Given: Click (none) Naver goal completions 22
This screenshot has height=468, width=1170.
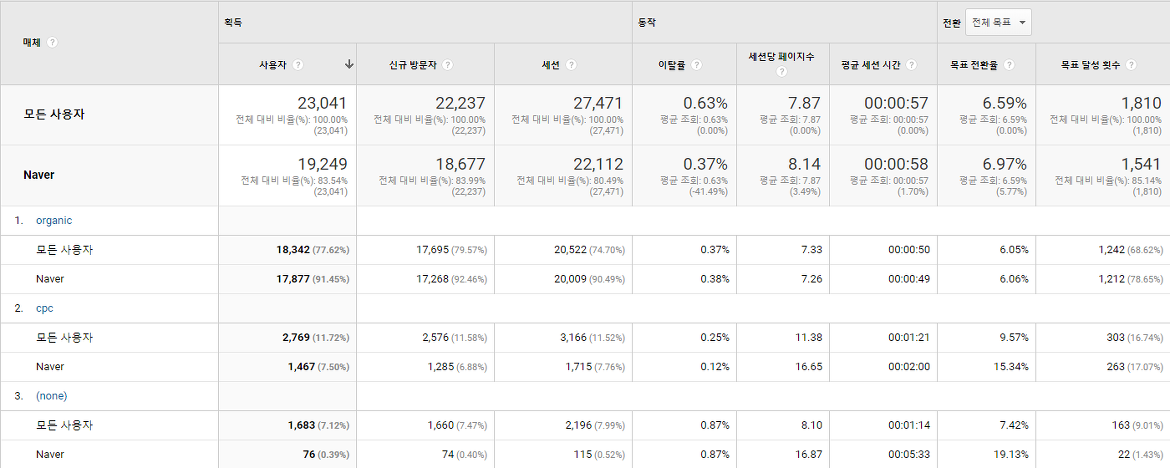Looking at the screenshot, I should pyautogui.click(x=1125, y=455).
